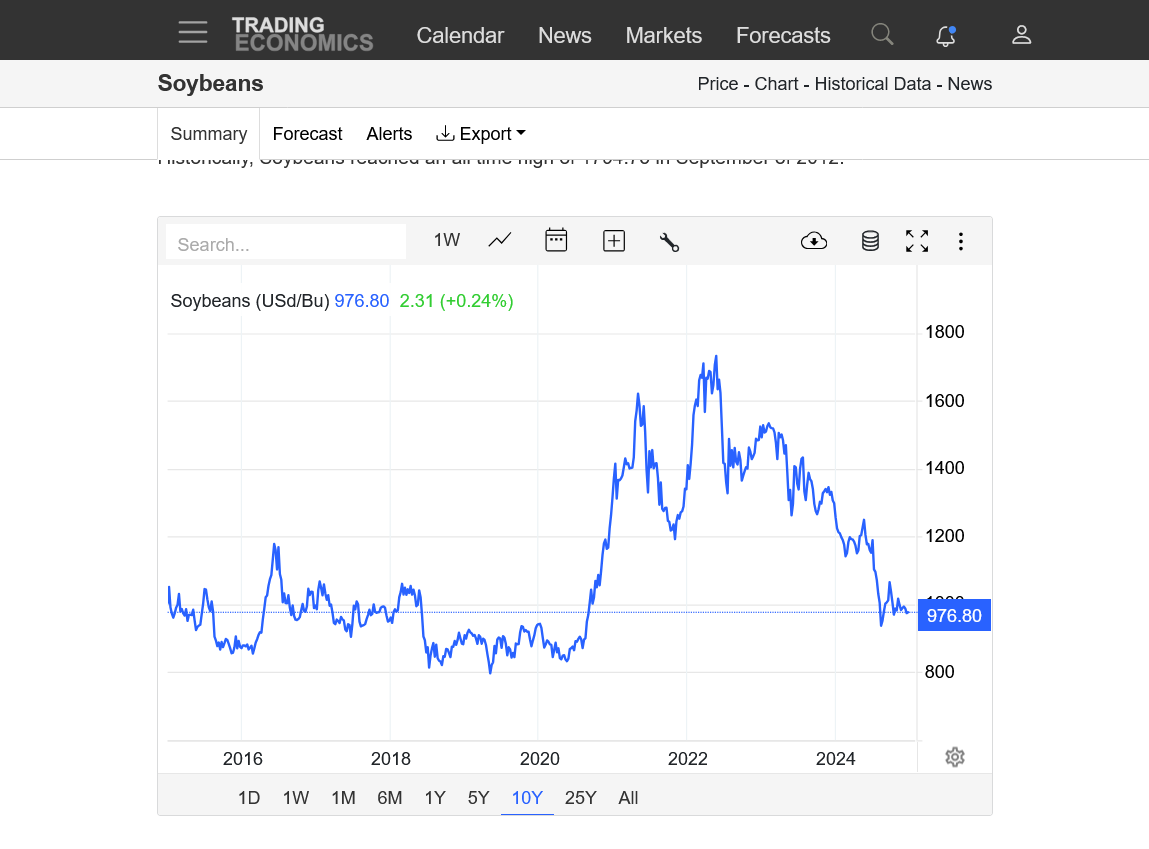The width and height of the screenshot is (1149, 849).
Task: Change chart type with line chart icon
Action: [x=500, y=240]
